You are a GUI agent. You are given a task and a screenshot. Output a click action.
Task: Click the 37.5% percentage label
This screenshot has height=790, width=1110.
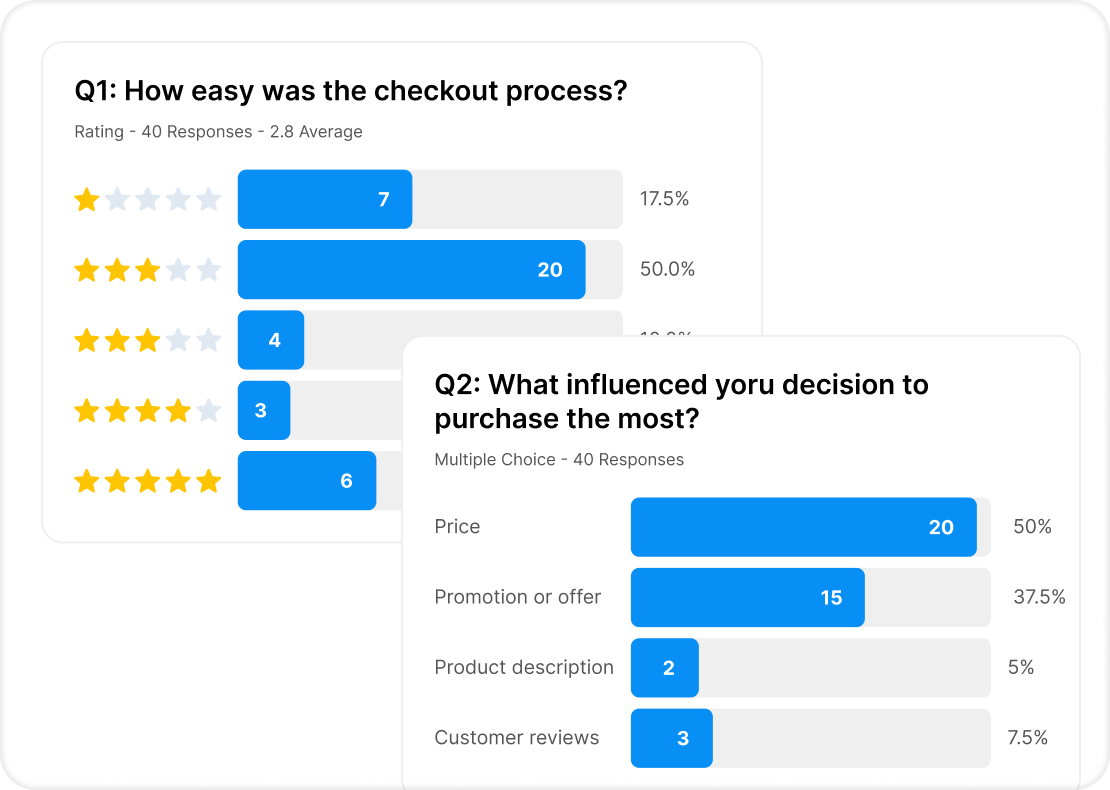tap(1039, 597)
